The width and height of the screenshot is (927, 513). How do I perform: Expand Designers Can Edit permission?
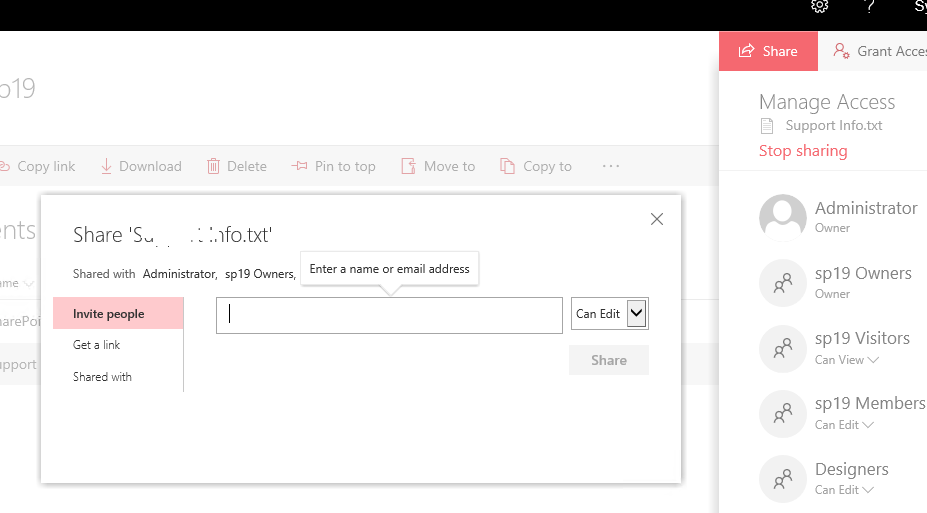click(844, 490)
